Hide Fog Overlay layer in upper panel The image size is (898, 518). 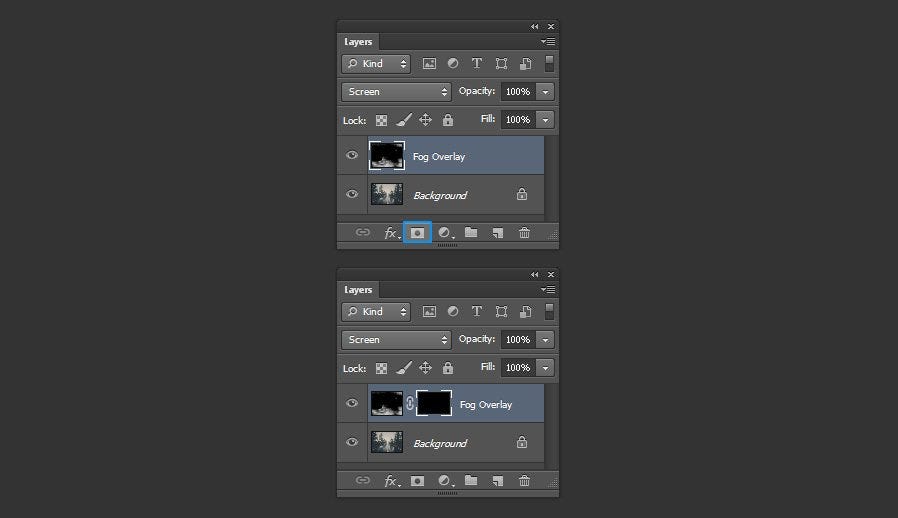(x=352, y=155)
